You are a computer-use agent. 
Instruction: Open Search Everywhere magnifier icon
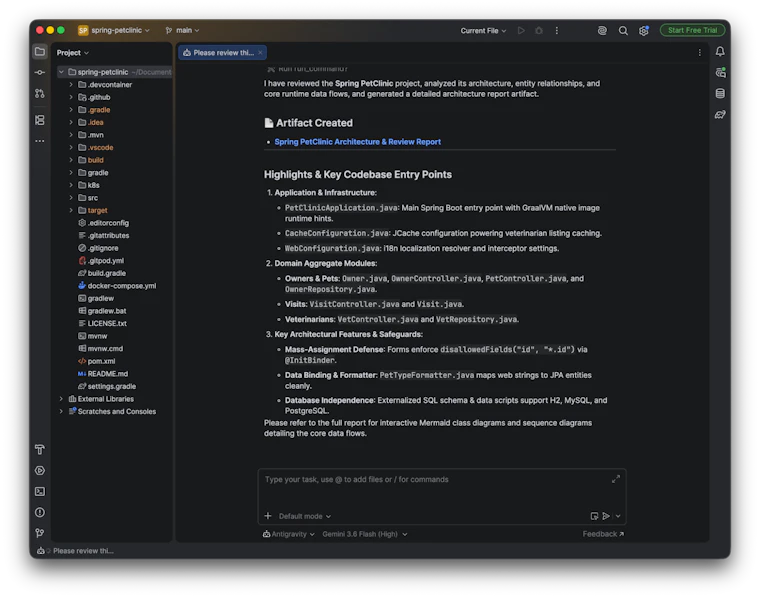623,31
